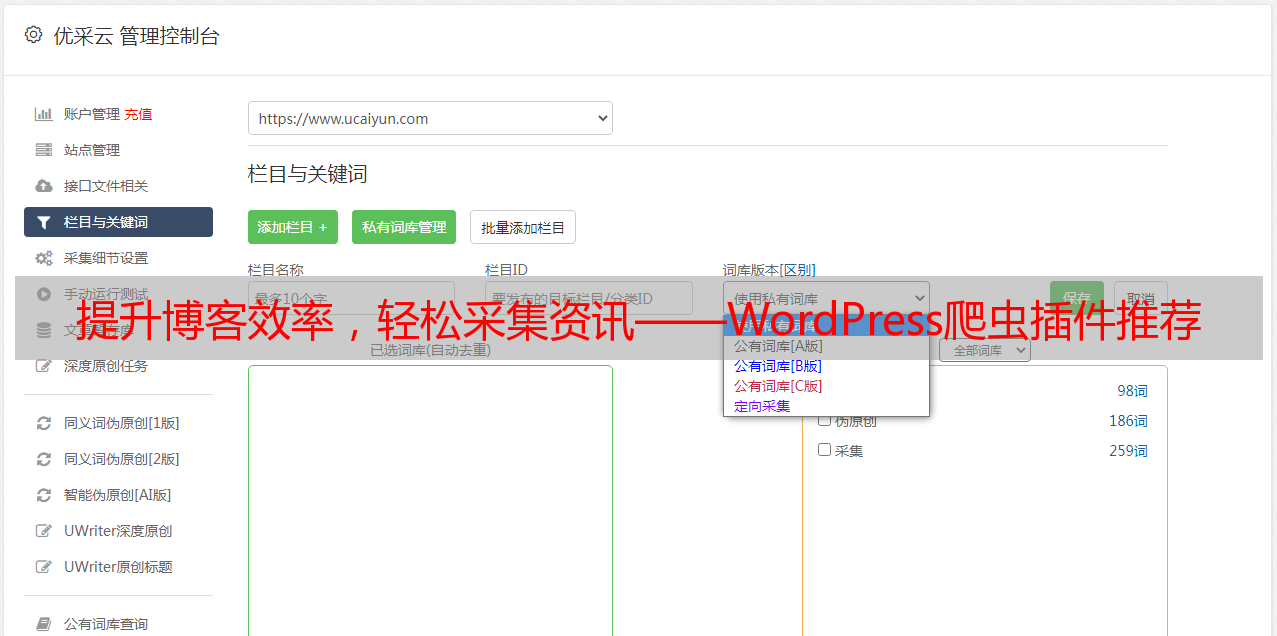Click the 98词 count
The image size is (1277, 636).
[x=1132, y=391]
